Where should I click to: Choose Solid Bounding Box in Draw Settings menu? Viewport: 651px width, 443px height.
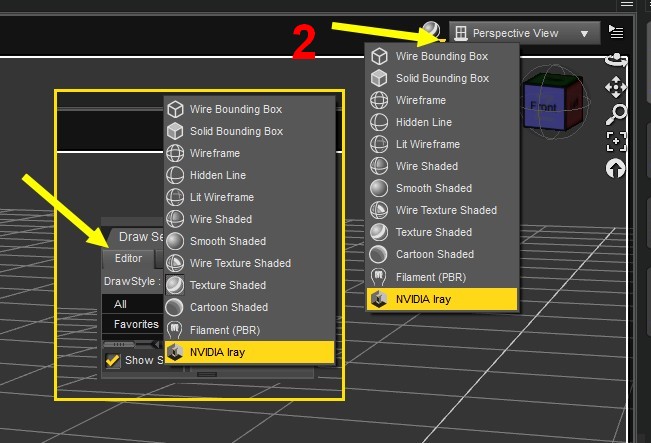point(250,131)
